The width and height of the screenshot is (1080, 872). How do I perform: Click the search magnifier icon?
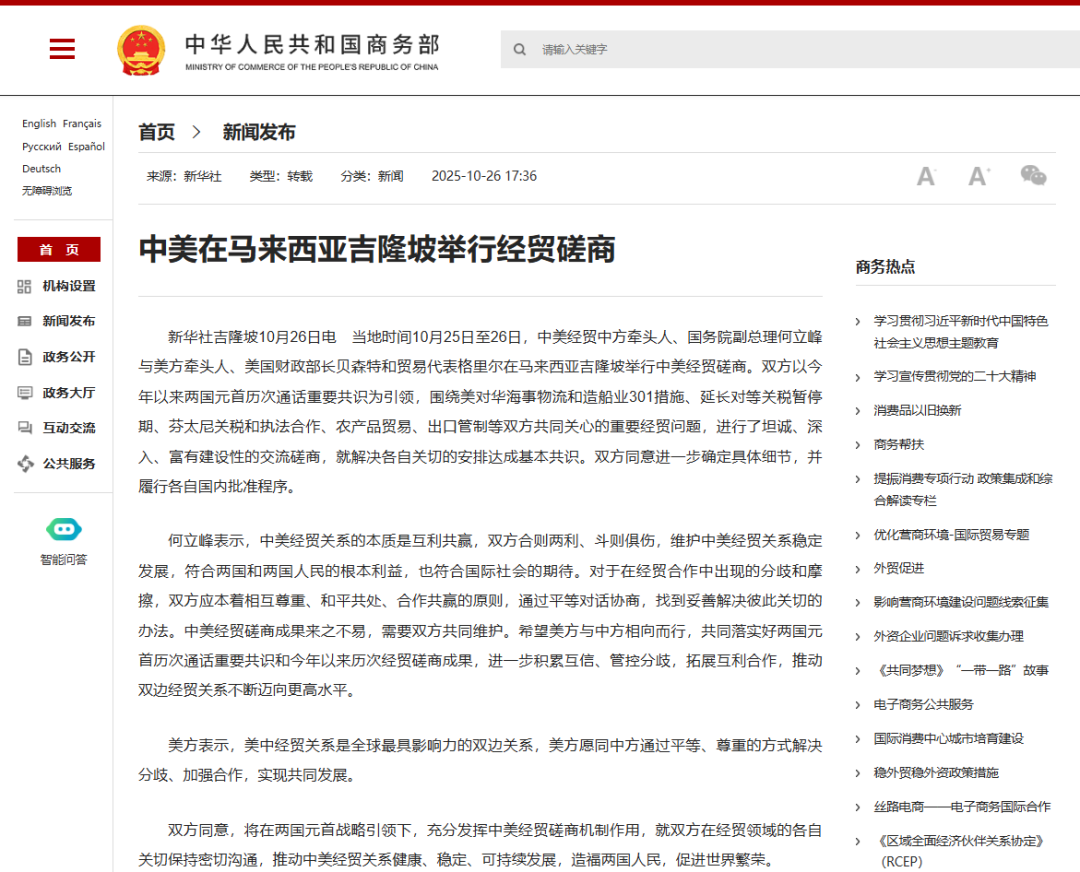click(519, 48)
